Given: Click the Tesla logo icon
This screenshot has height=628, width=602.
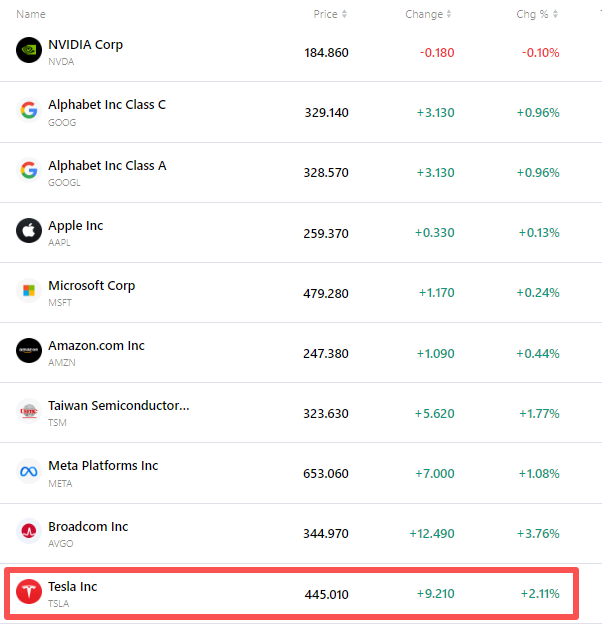Looking at the screenshot, I should (x=29, y=592).
